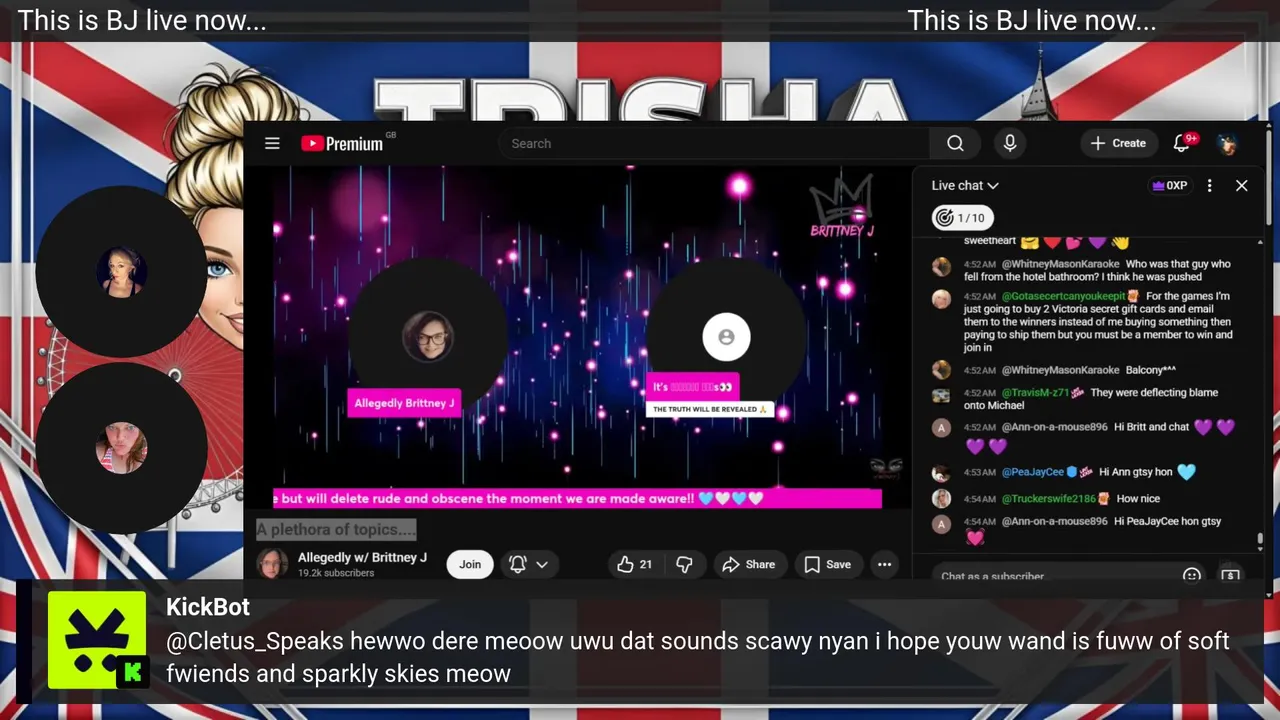Click the 19.2k subscribers text
1280x720 pixels.
[x=336, y=573]
